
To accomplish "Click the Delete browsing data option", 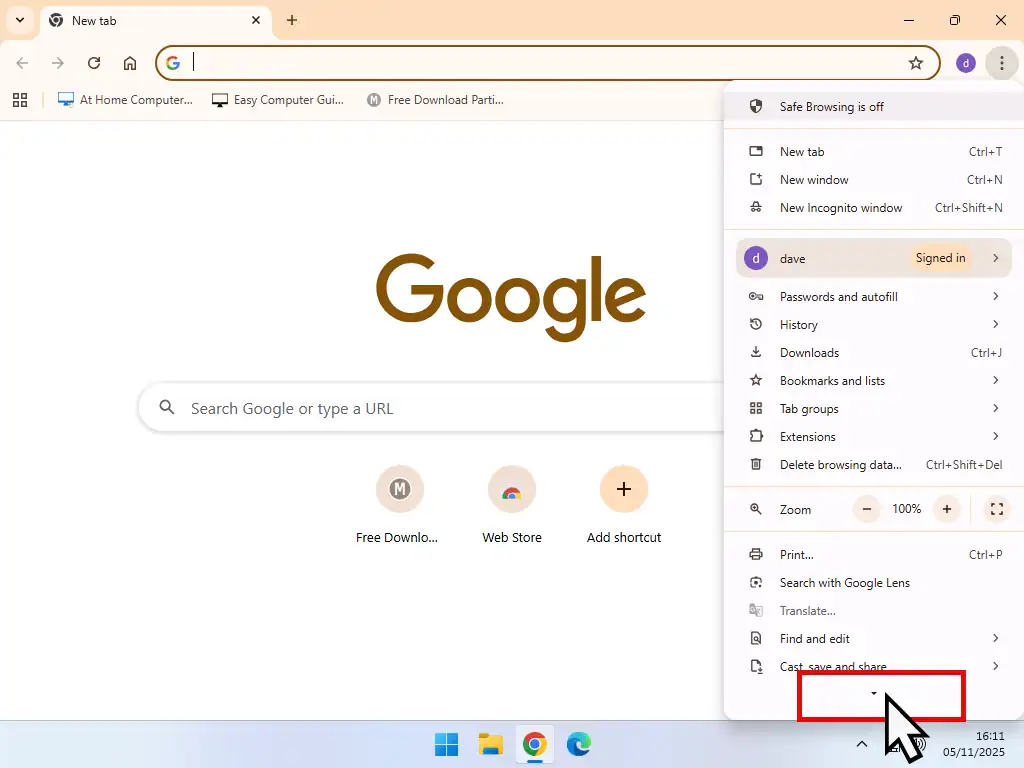I will (x=840, y=464).
